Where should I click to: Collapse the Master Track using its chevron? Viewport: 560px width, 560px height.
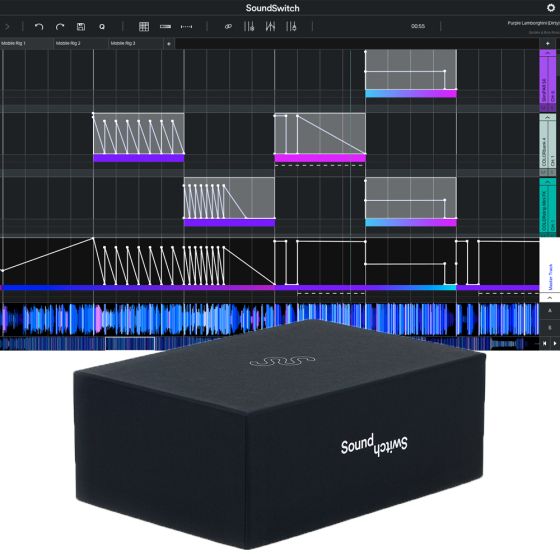point(550,298)
